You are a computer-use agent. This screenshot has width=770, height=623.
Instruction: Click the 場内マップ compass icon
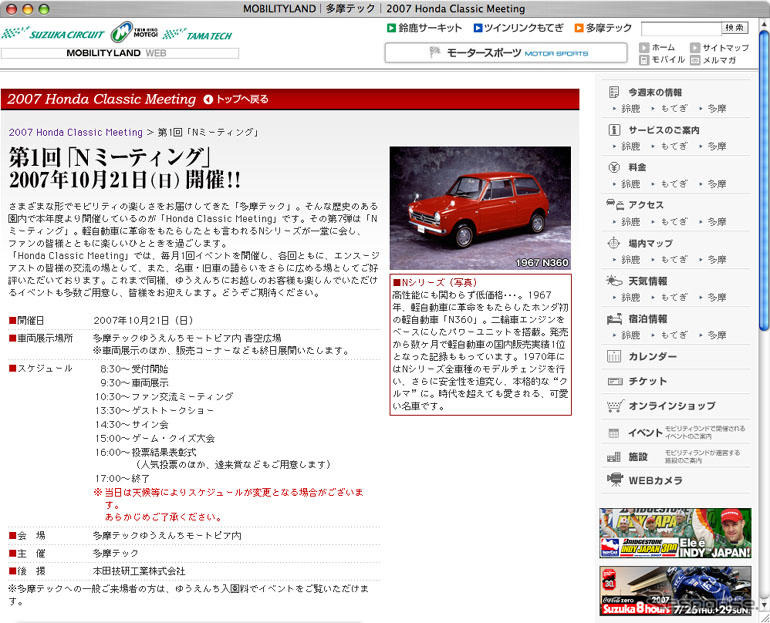[x=614, y=243]
